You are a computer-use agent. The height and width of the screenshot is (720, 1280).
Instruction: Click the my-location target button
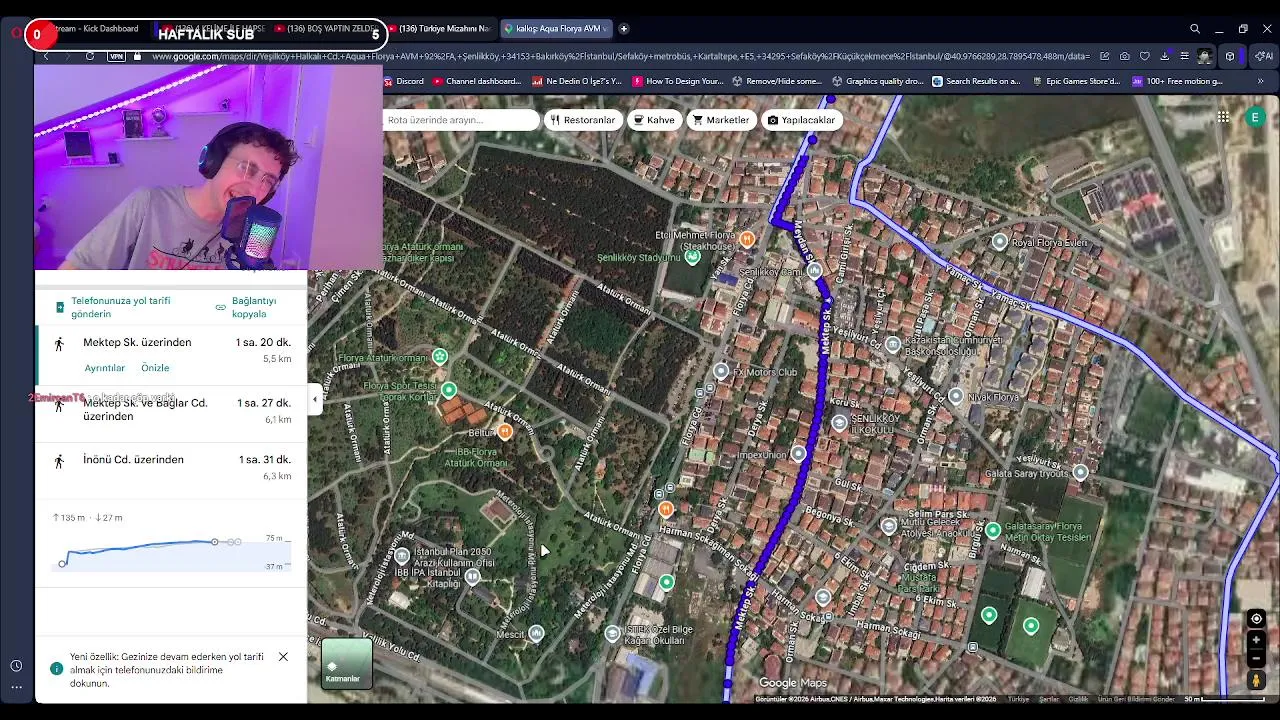click(1257, 618)
